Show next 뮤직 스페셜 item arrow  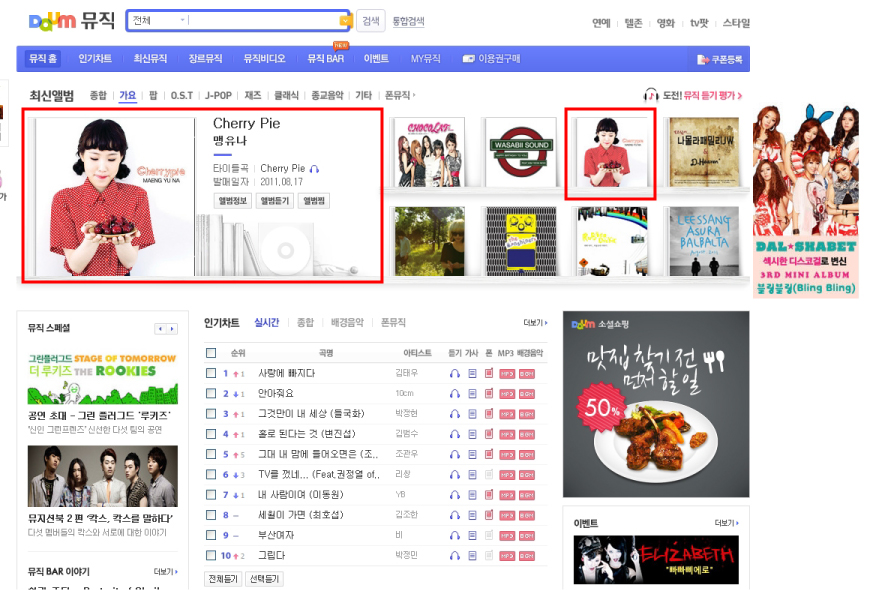click(x=172, y=329)
